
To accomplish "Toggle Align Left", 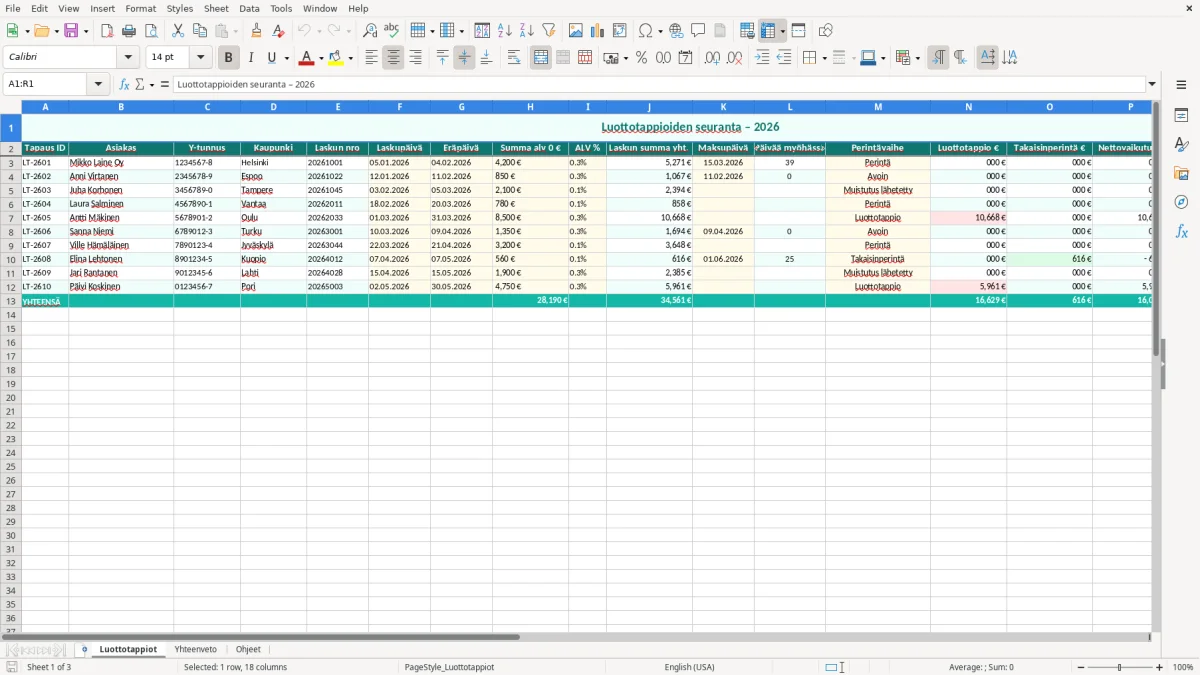I will (371, 58).
